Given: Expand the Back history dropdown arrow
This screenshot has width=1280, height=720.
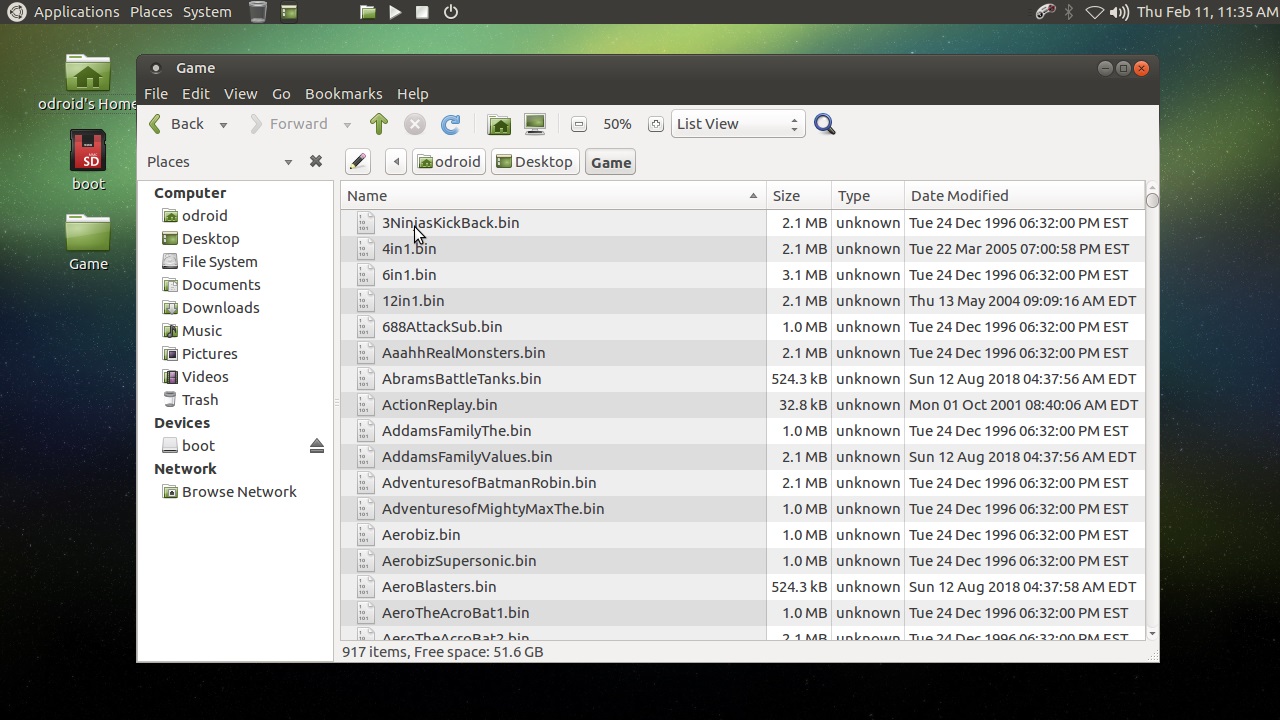Looking at the screenshot, I should (x=223, y=125).
